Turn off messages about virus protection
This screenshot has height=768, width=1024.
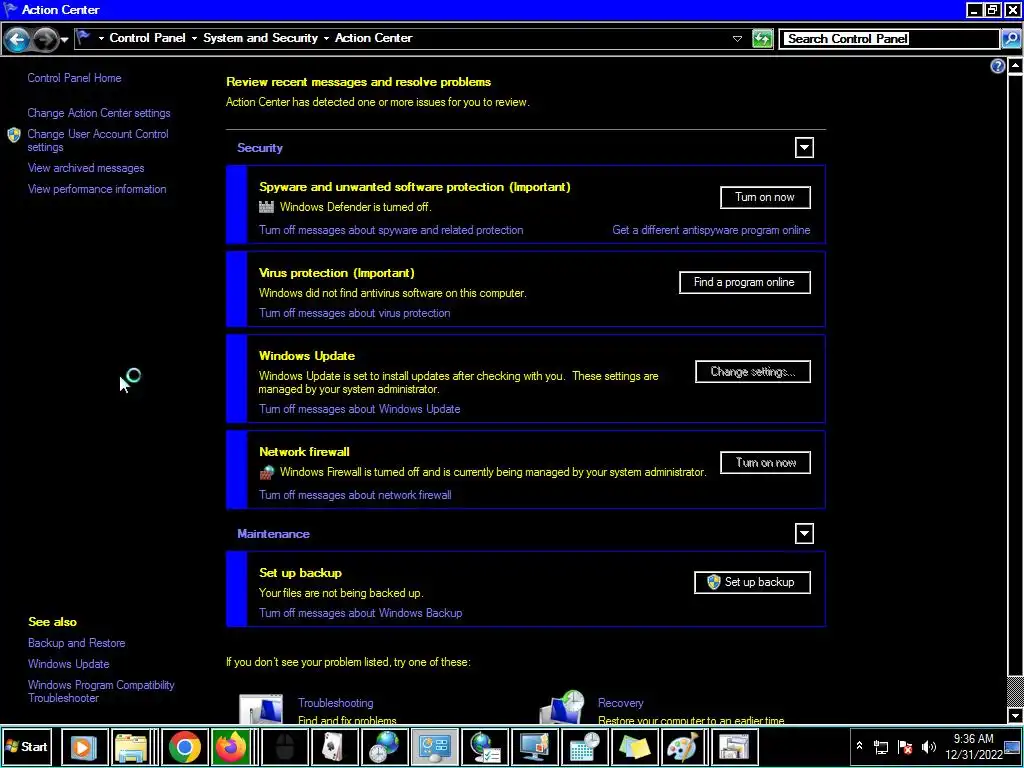point(354,313)
